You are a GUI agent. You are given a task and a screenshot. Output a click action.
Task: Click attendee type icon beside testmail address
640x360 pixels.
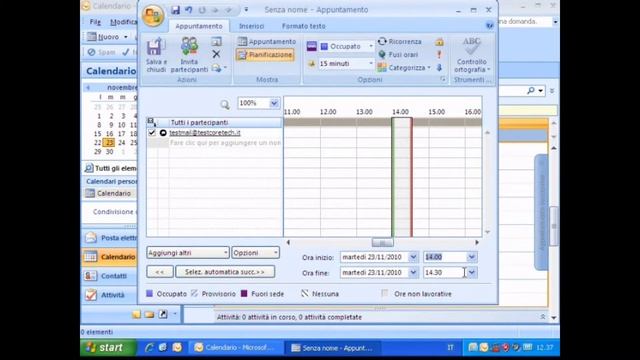pyautogui.click(x=163, y=133)
